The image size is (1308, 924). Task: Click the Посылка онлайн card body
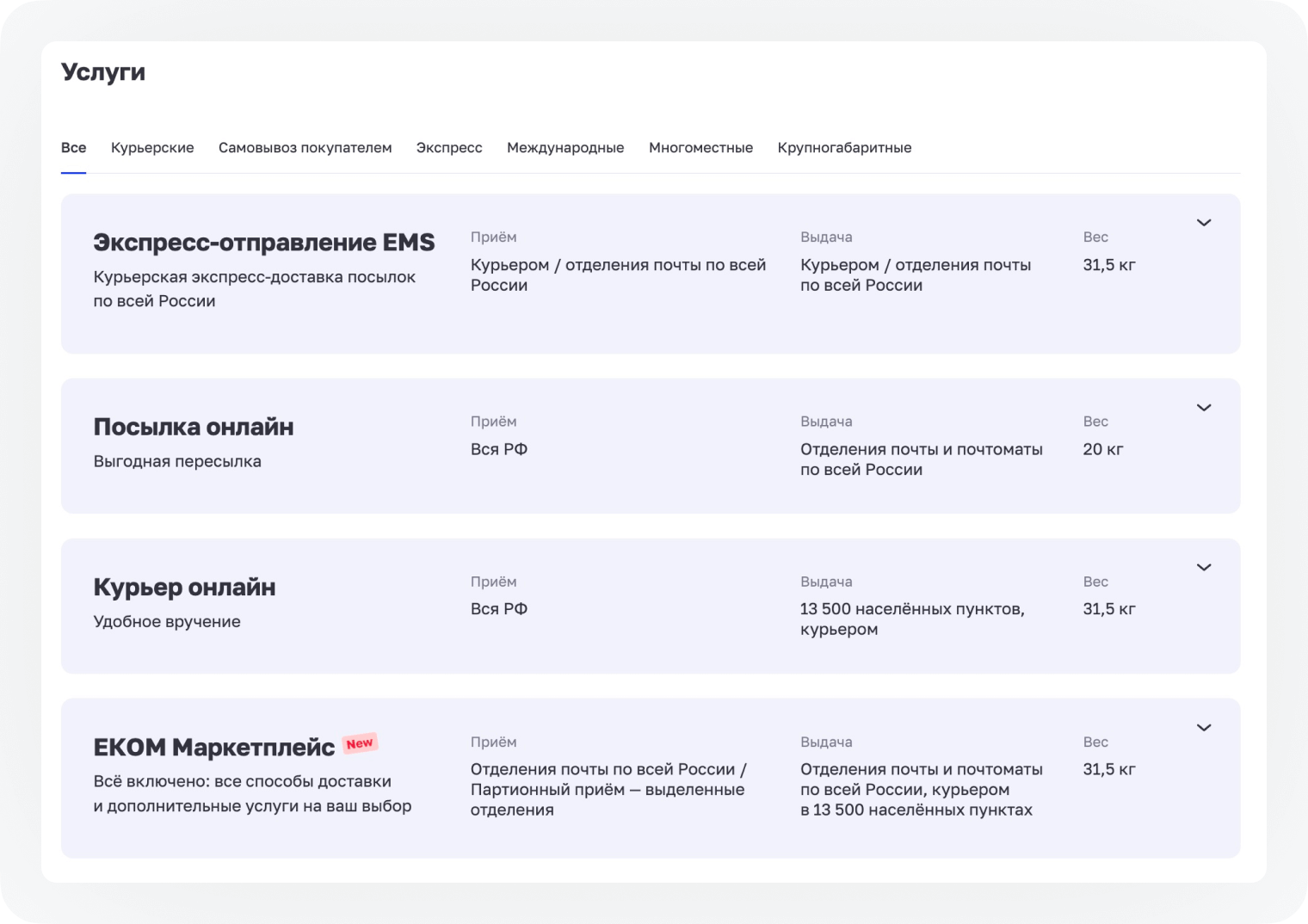[650, 446]
